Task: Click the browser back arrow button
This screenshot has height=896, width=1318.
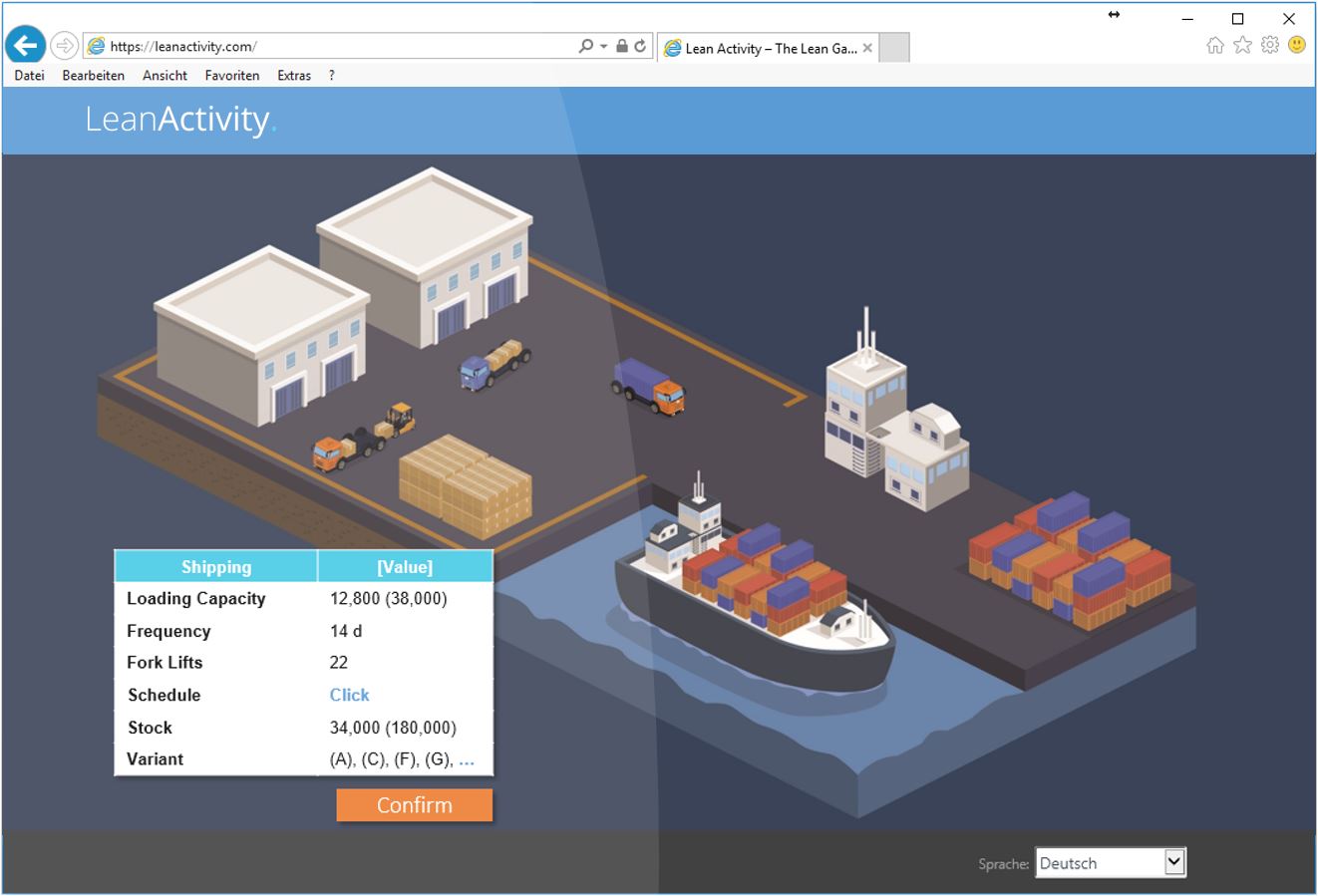Action: coord(26,45)
